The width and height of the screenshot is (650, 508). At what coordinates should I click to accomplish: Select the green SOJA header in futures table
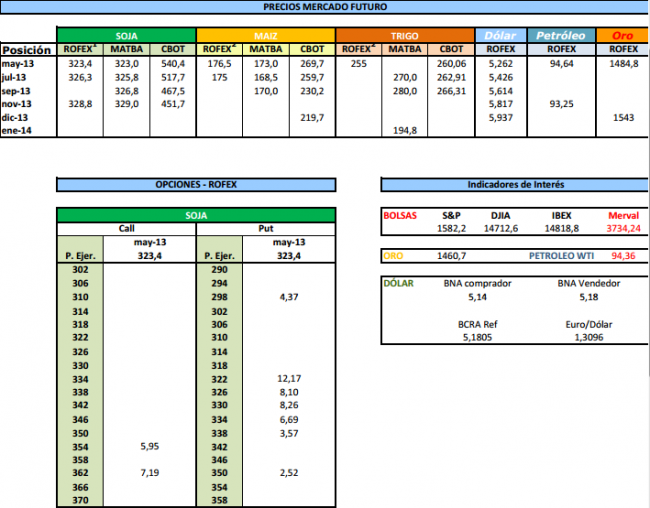click(x=126, y=35)
